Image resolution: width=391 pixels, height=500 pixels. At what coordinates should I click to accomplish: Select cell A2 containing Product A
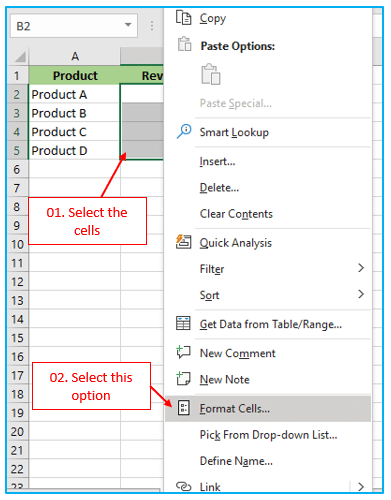[x=74, y=94]
